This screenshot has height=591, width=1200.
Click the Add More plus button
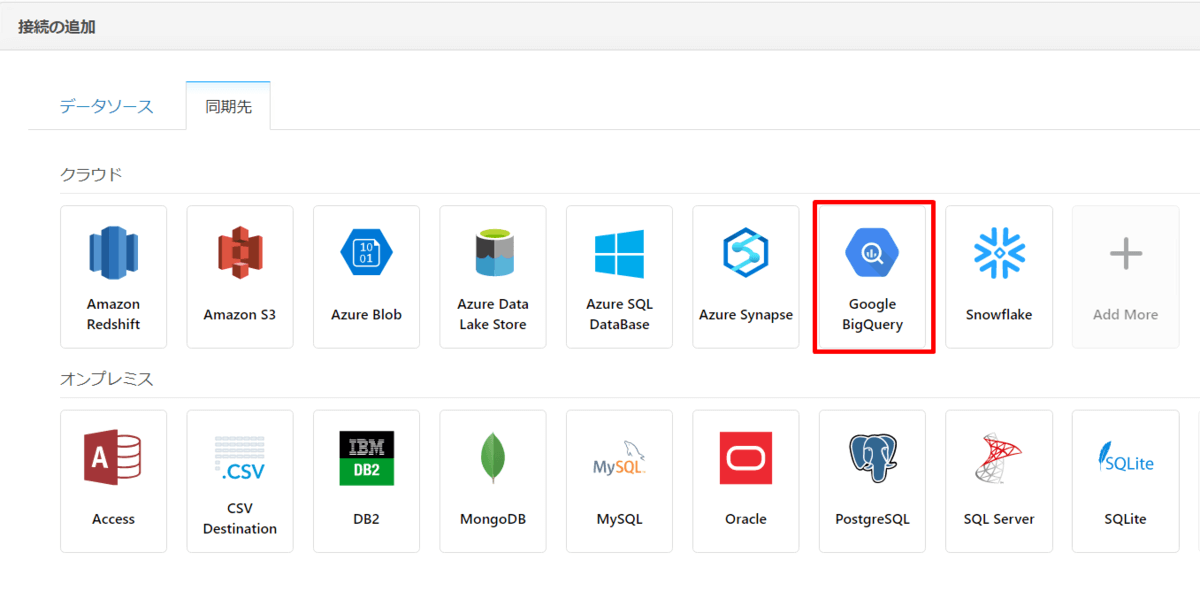pos(1125,254)
